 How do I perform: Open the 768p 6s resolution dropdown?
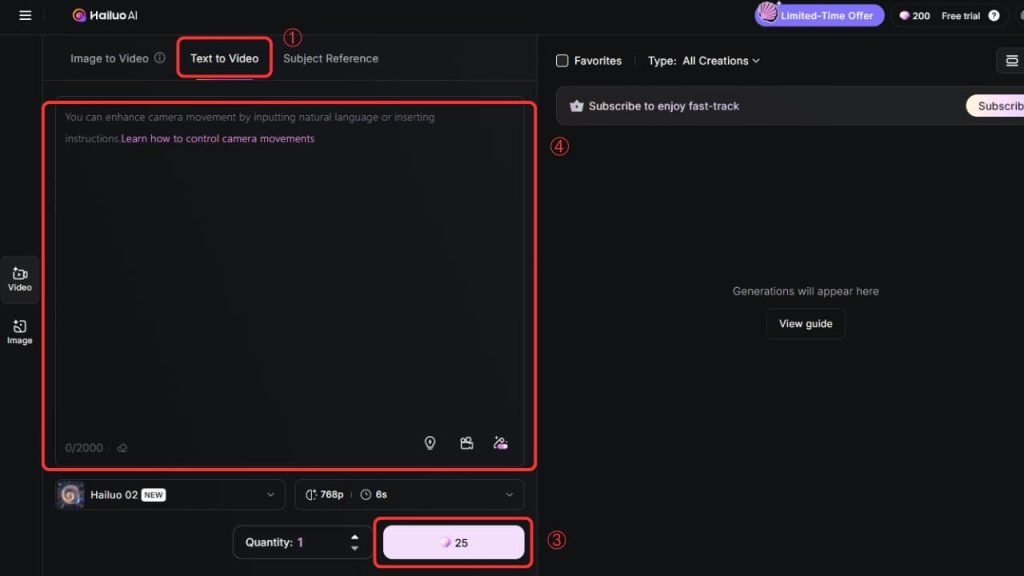point(409,494)
